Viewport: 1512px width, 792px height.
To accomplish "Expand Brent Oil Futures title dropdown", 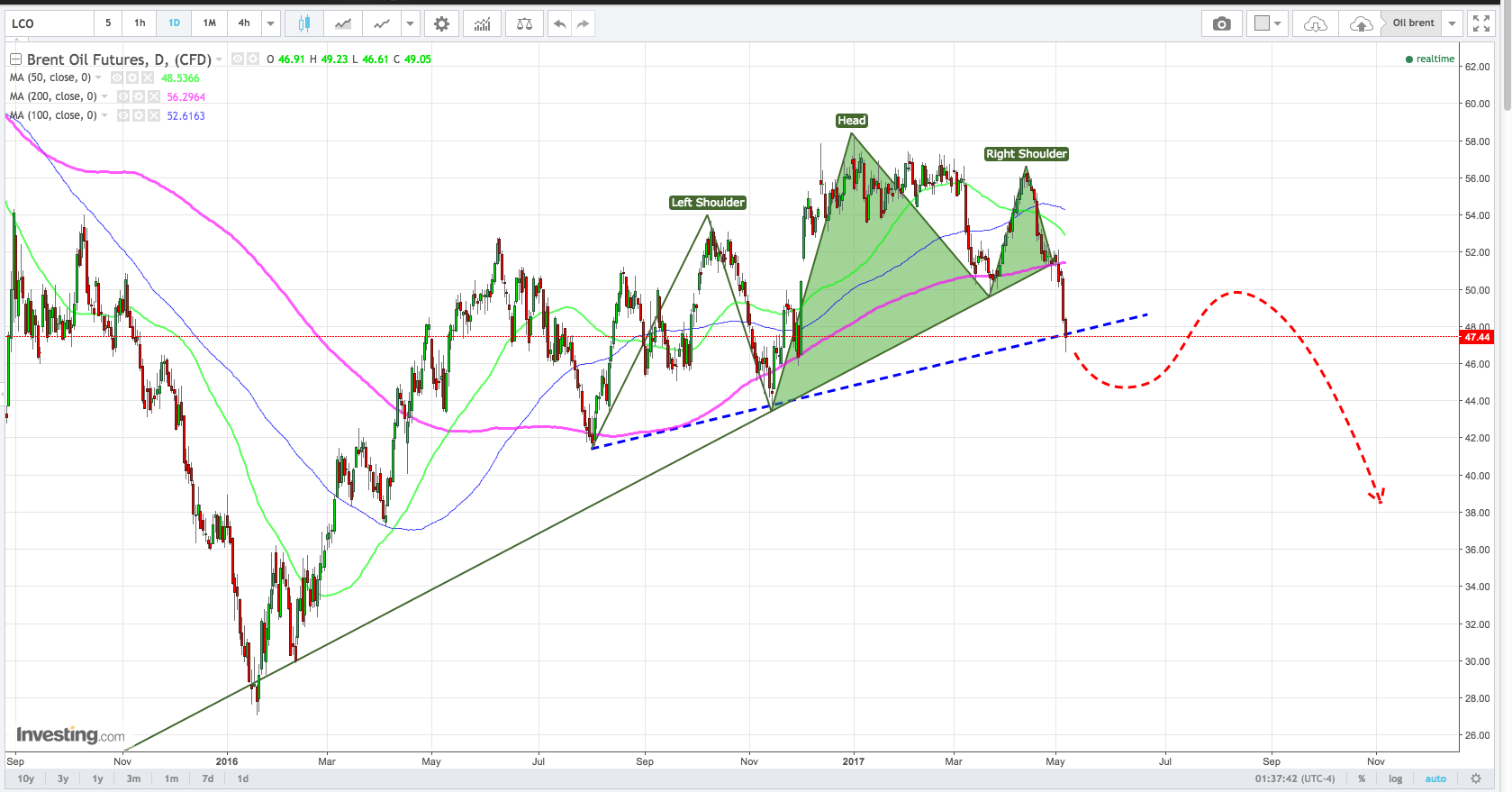I will click(219, 59).
